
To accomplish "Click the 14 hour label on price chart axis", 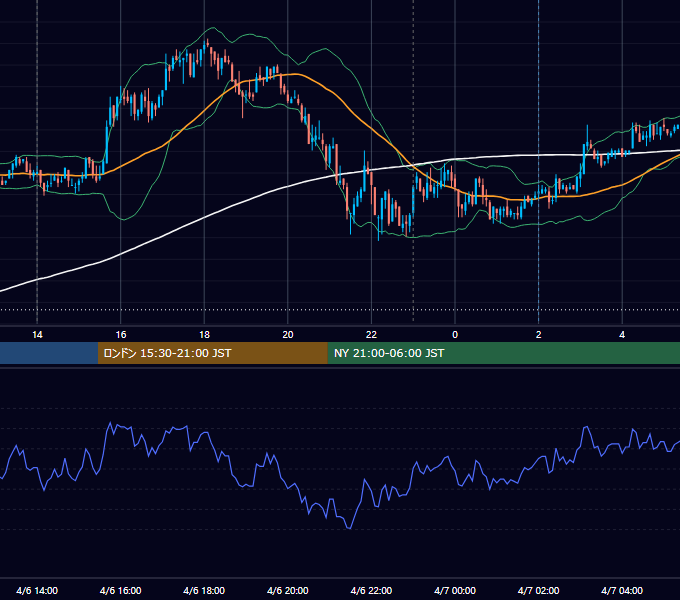I will [x=37, y=335].
